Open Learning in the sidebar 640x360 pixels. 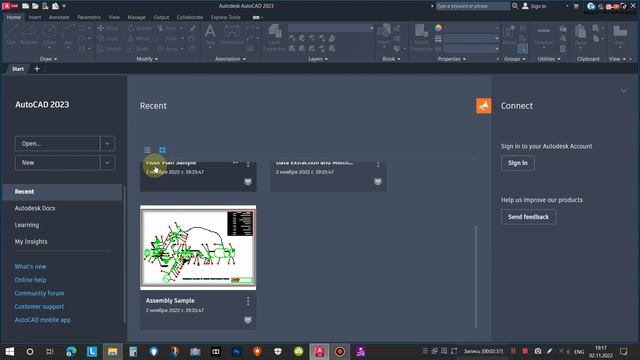coord(27,225)
